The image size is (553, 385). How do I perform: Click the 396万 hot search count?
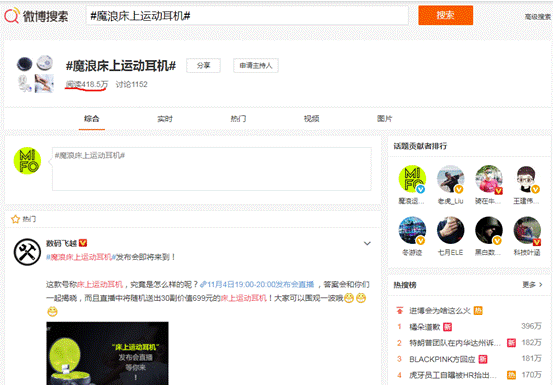(531, 326)
